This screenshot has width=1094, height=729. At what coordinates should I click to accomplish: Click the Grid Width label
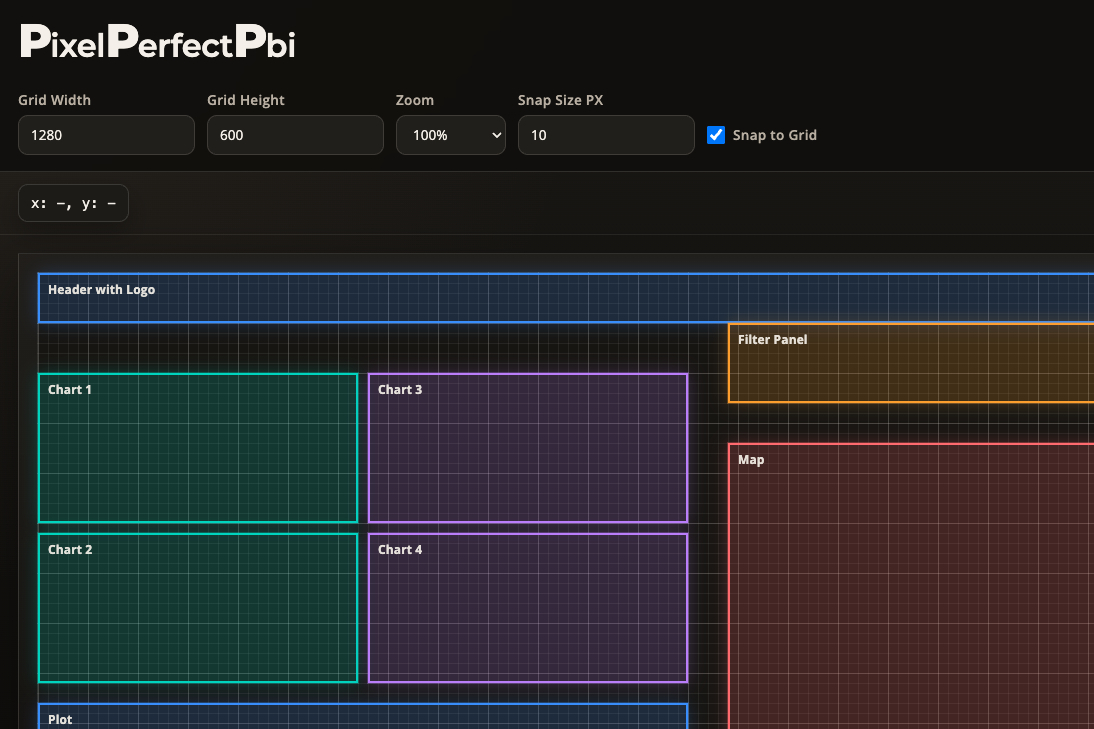54,100
